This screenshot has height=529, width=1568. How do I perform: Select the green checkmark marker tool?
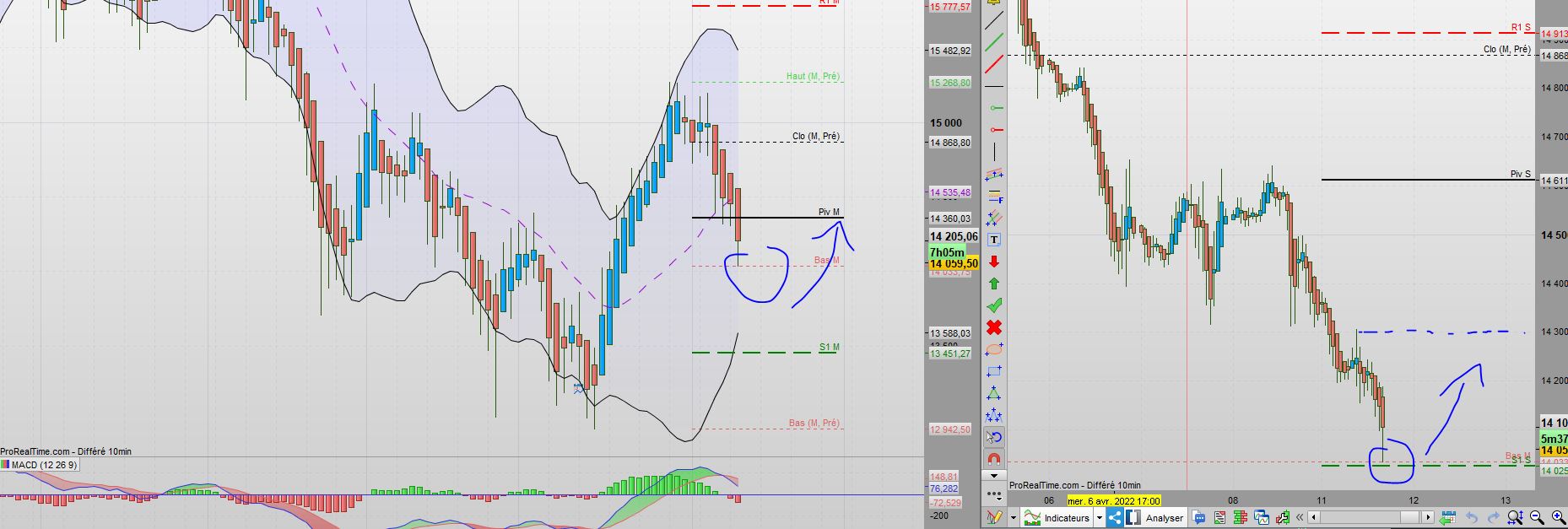pos(994,305)
